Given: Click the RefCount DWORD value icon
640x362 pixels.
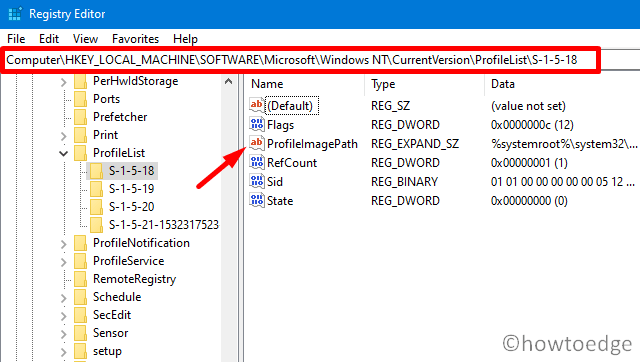Looking at the screenshot, I should pyautogui.click(x=257, y=162).
